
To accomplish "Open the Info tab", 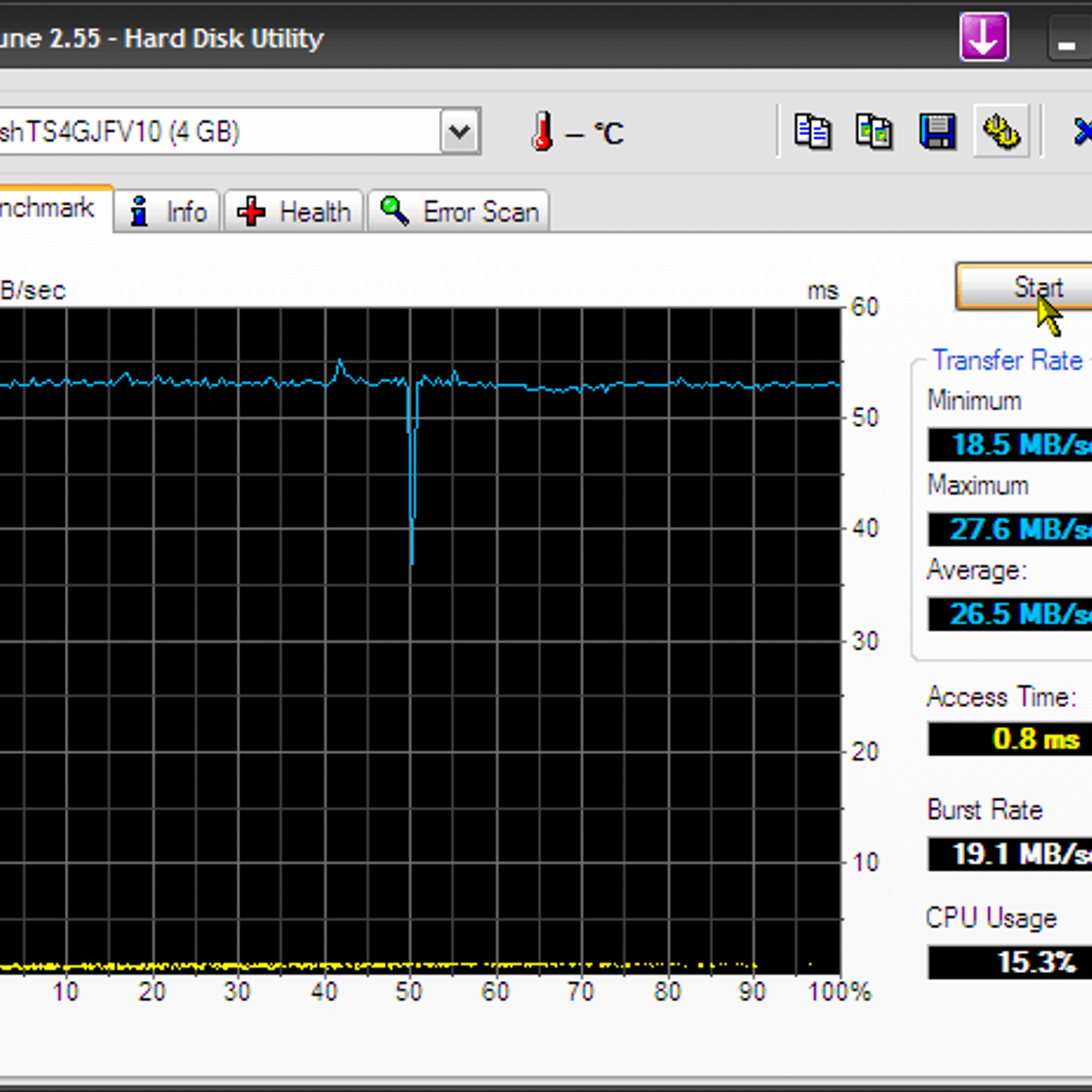I will [x=167, y=212].
